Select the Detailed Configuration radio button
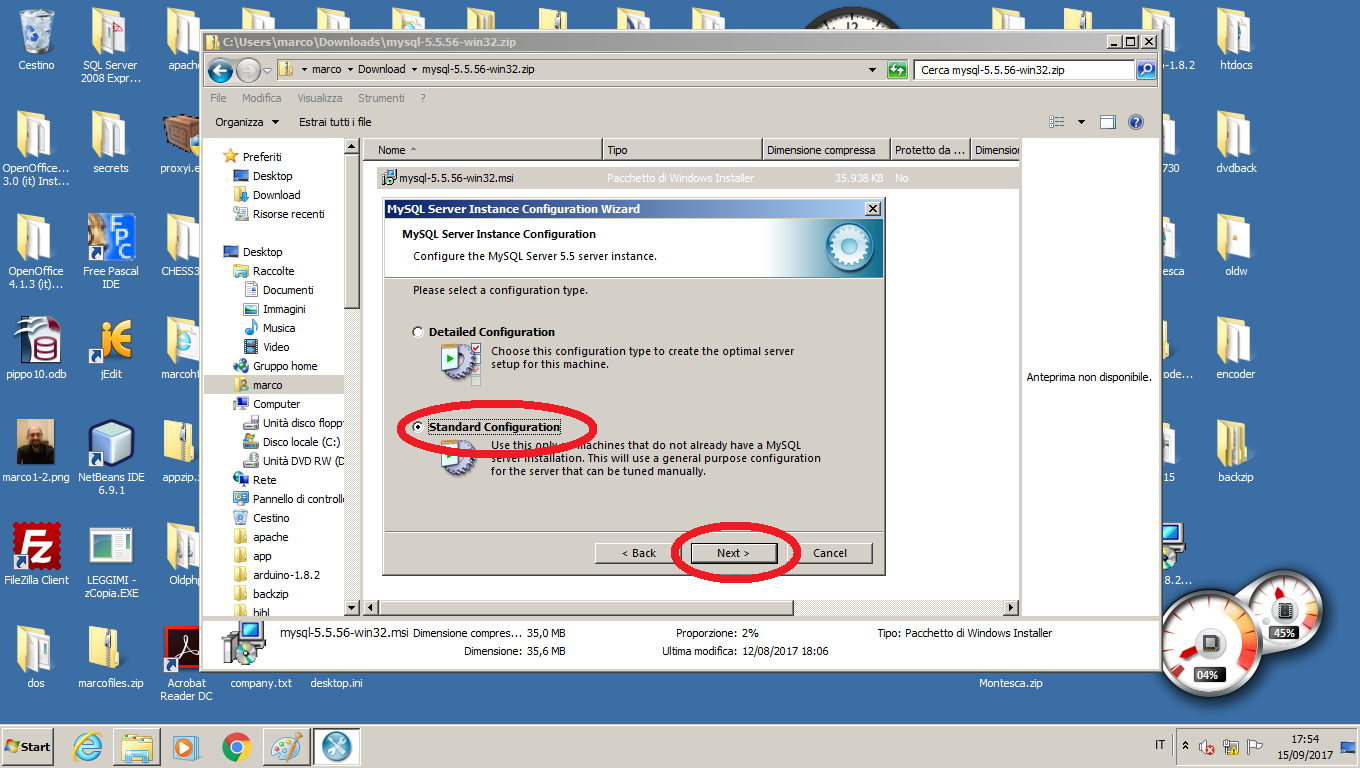Viewport: 1360px width, 768px height. (418, 332)
